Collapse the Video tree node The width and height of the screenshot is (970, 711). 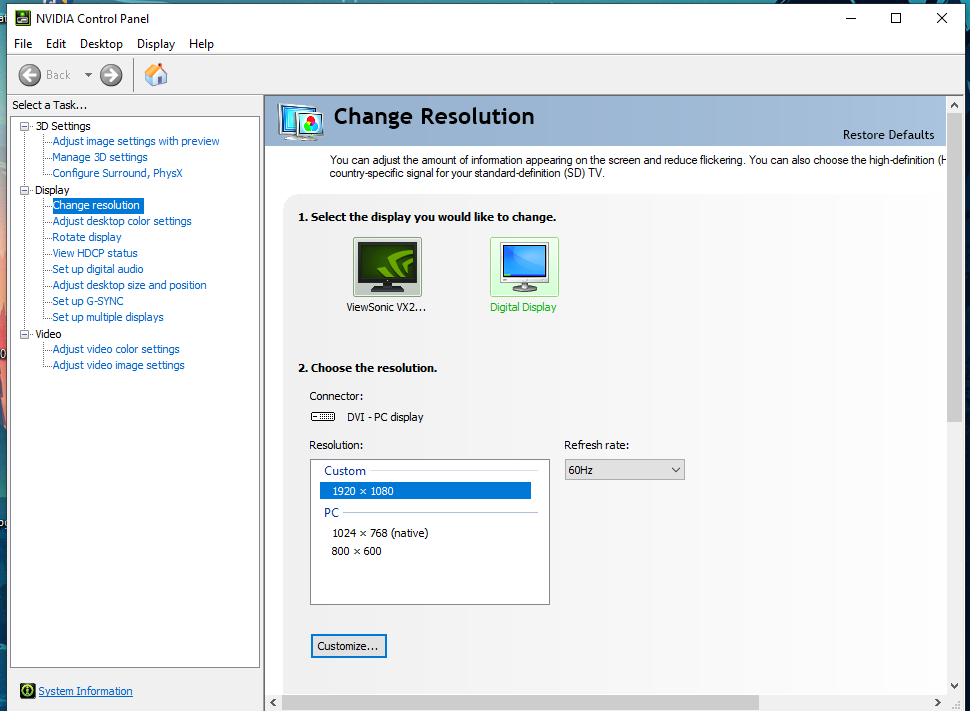pos(25,334)
